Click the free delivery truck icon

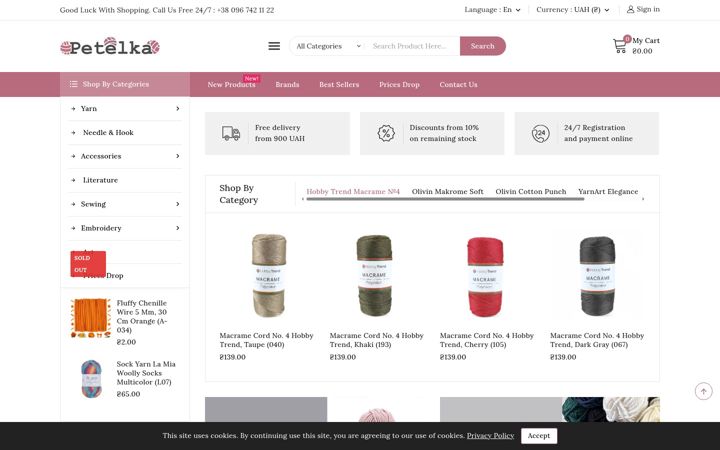(x=231, y=133)
